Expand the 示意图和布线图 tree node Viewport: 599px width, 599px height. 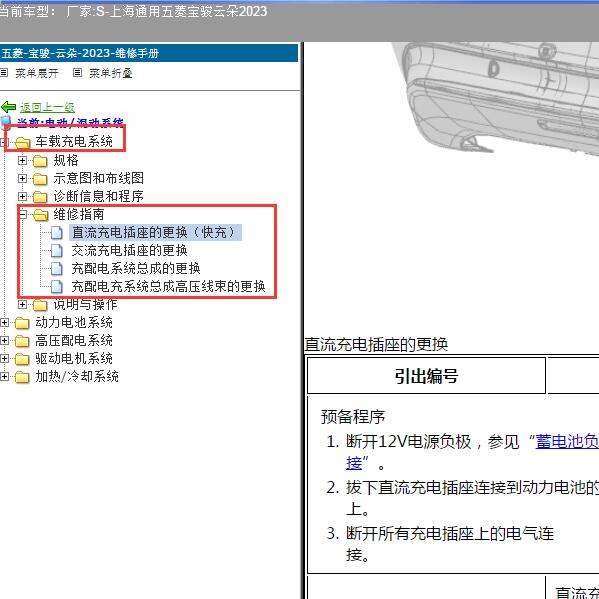click(23, 178)
